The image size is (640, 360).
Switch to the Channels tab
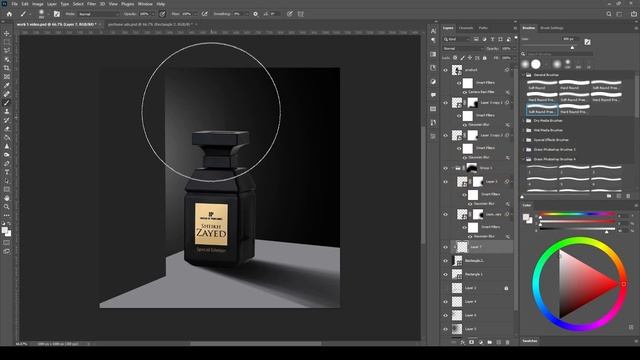click(466, 28)
